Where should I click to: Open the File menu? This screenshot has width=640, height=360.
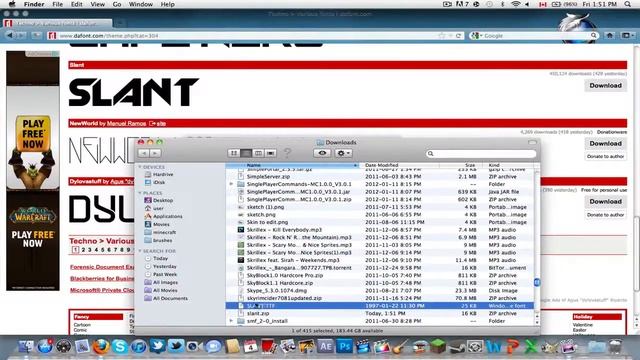pos(58,4)
